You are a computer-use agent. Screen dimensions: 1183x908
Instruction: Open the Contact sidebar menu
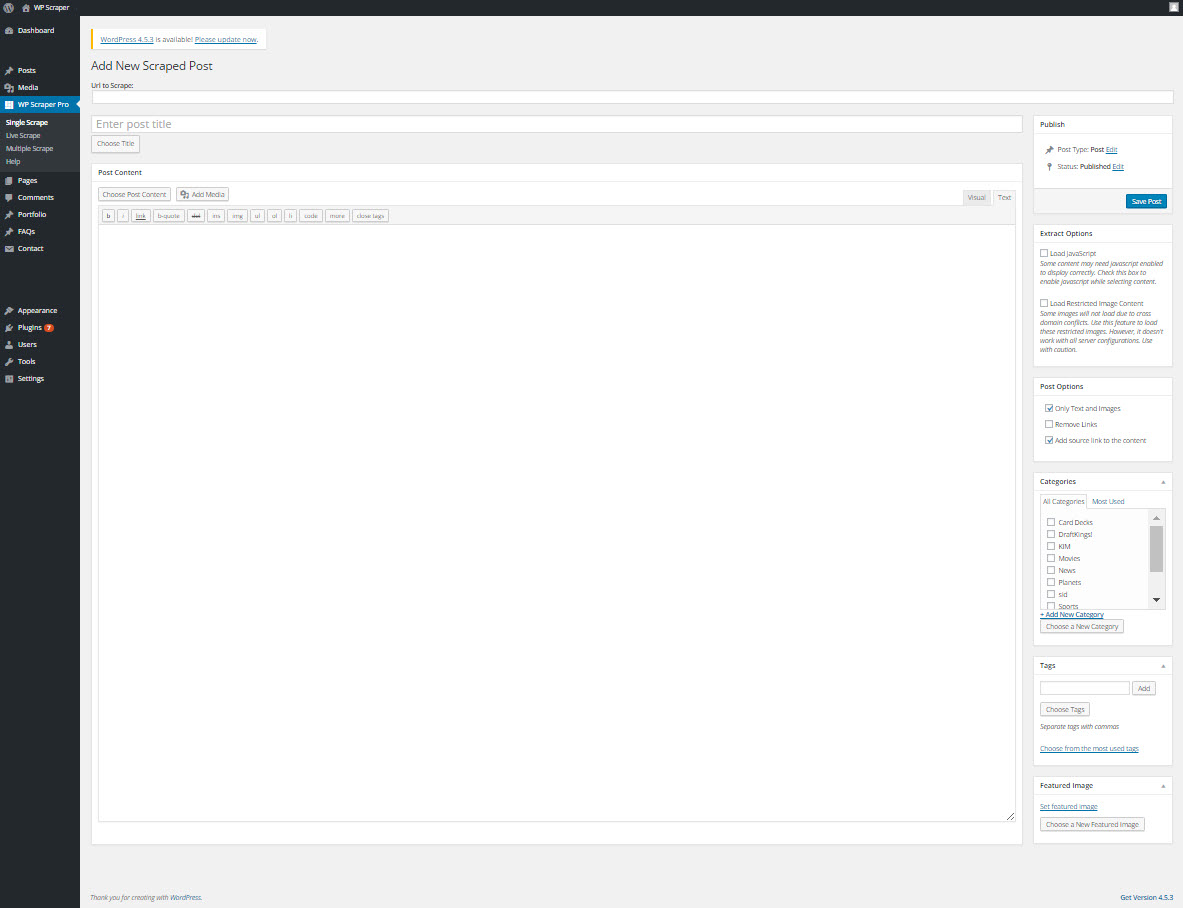click(30, 249)
